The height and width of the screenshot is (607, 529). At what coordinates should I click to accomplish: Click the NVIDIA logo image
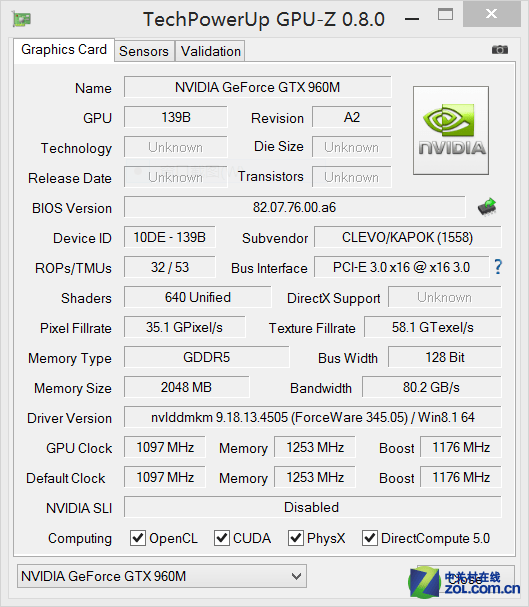pos(451,130)
